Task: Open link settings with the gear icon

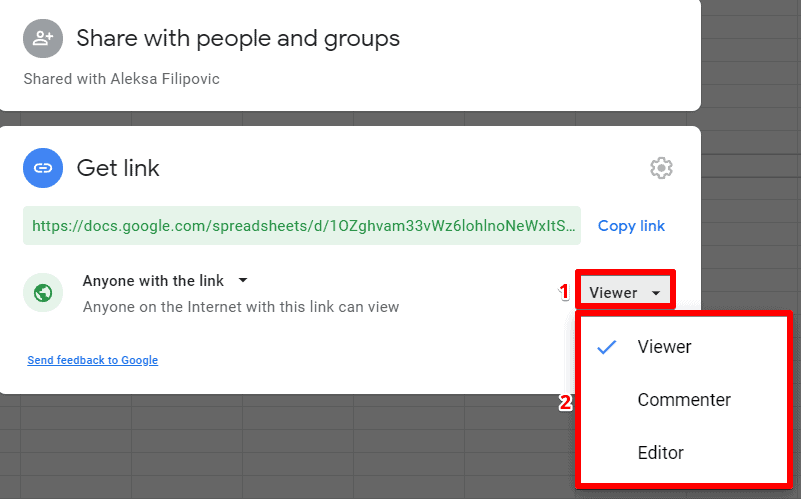Action: point(661,168)
